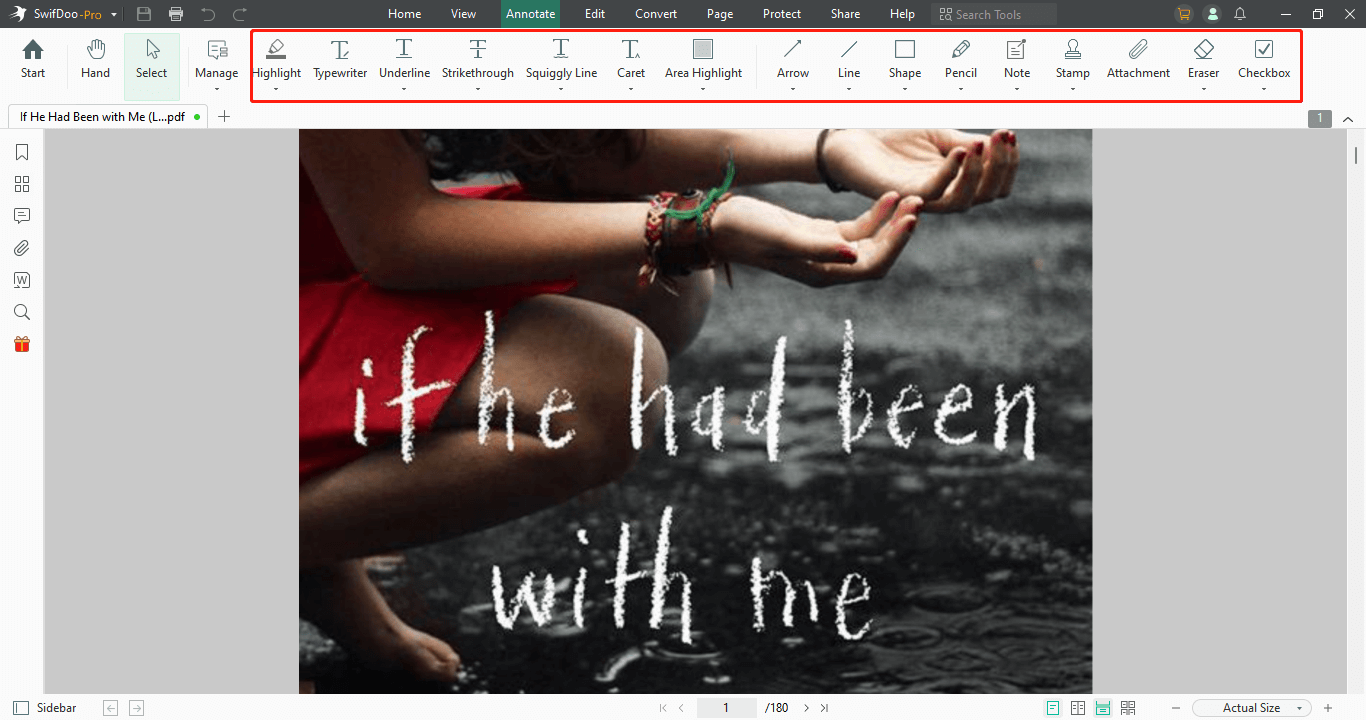Switch to the Protect tab
Viewport: 1366px width, 720px height.
coord(782,14)
